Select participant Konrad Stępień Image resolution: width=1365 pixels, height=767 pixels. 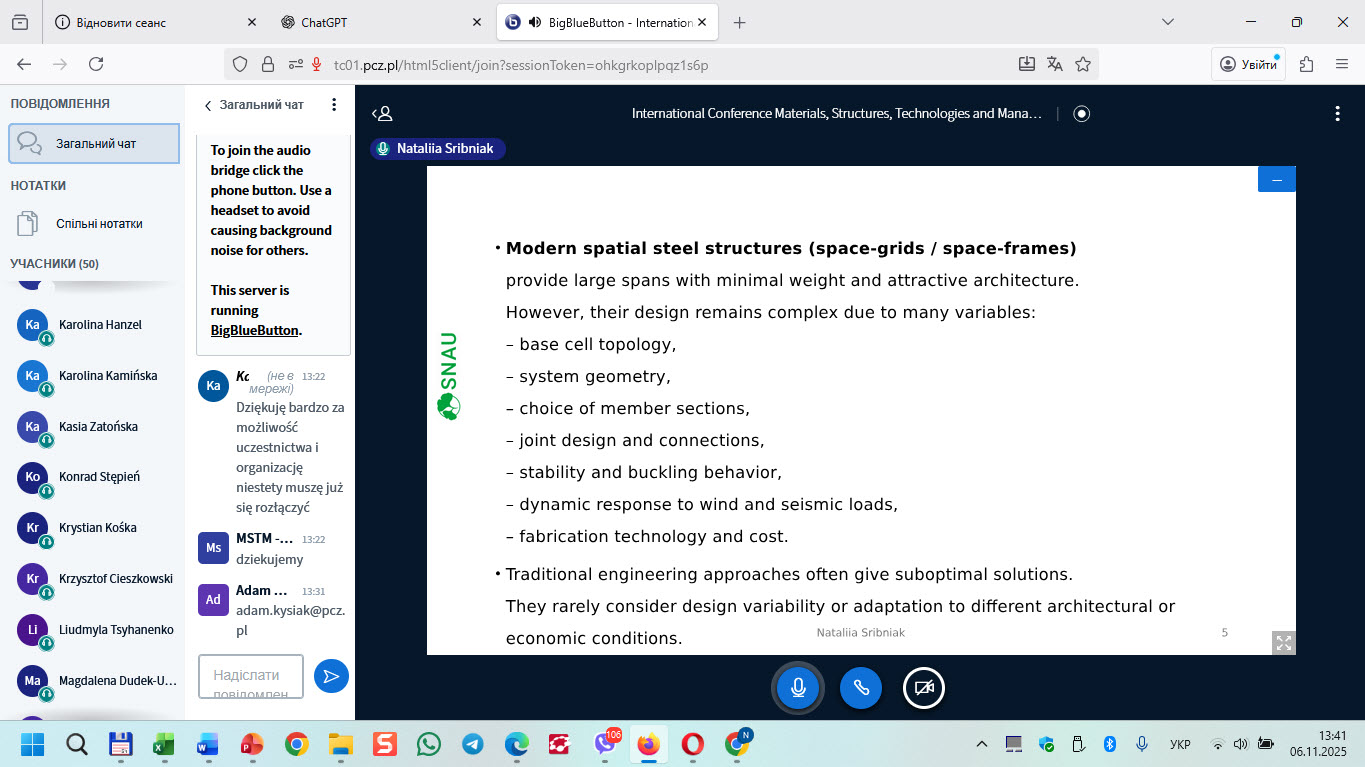(x=99, y=477)
